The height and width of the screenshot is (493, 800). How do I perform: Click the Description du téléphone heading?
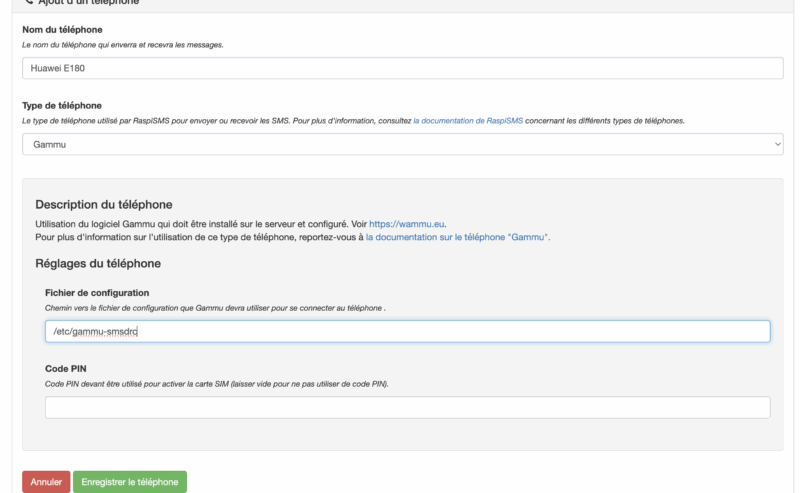click(104, 204)
